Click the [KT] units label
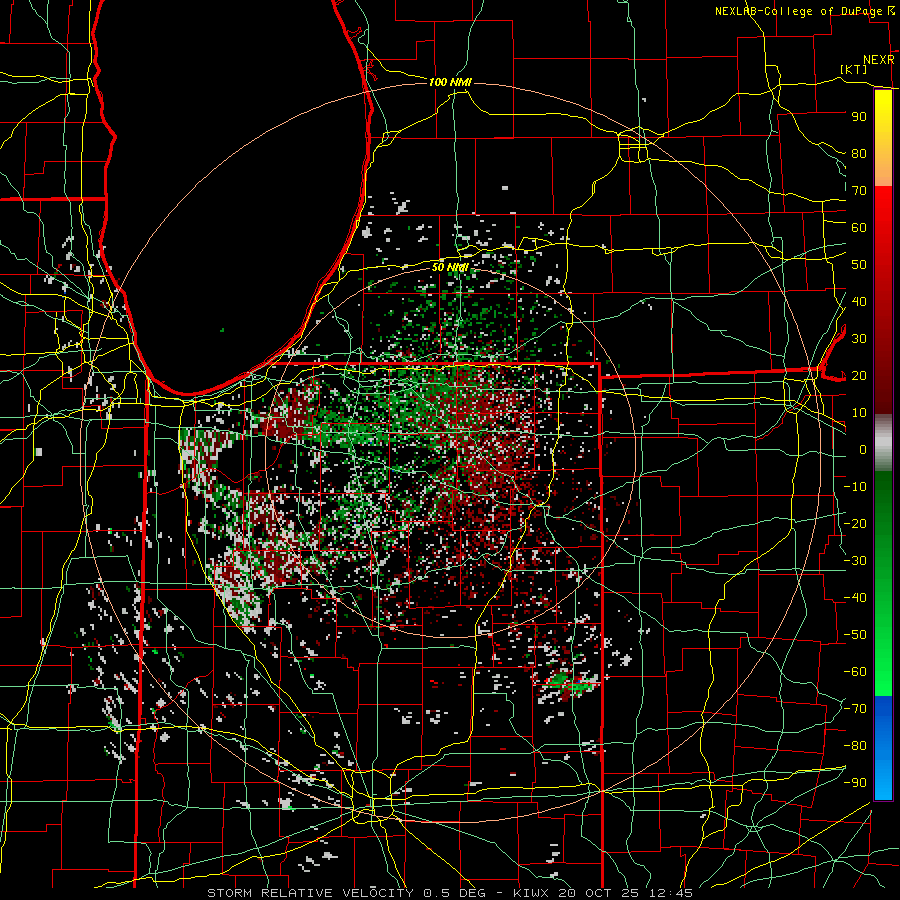 coord(854,69)
